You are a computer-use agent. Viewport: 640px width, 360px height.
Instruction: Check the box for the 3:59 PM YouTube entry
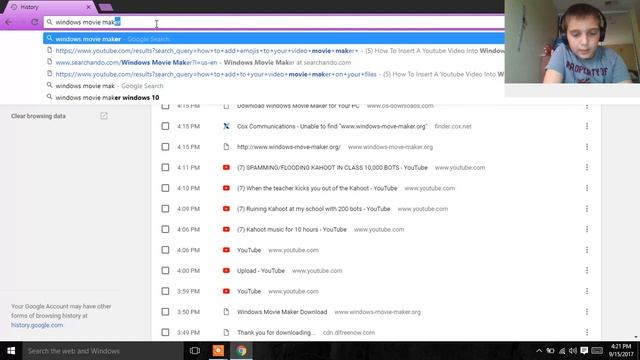pos(165,291)
